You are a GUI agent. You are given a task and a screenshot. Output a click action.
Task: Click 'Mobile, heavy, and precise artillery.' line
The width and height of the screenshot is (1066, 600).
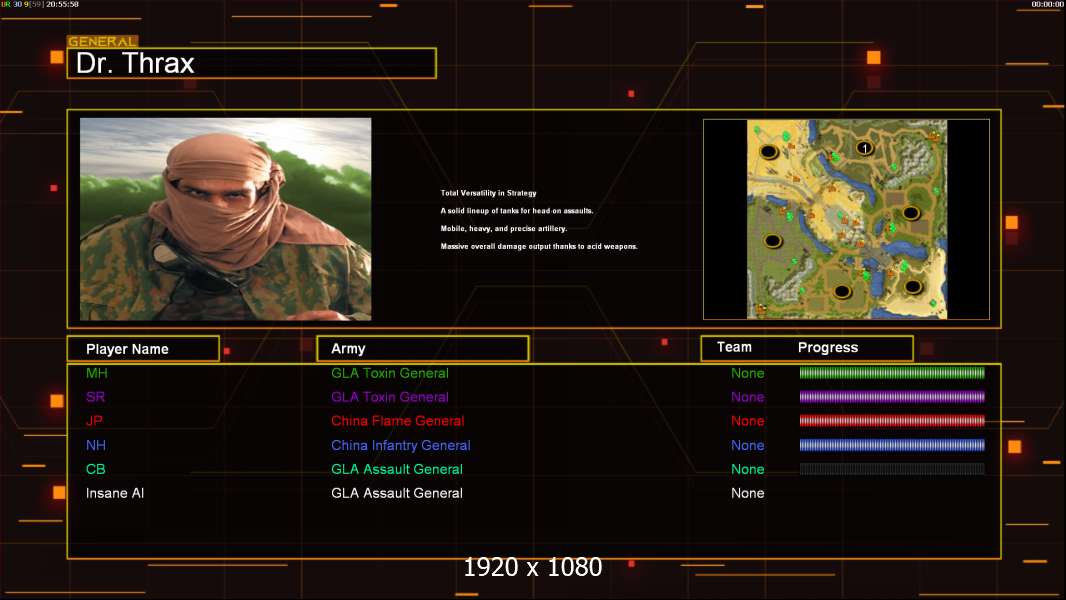[x=504, y=228]
